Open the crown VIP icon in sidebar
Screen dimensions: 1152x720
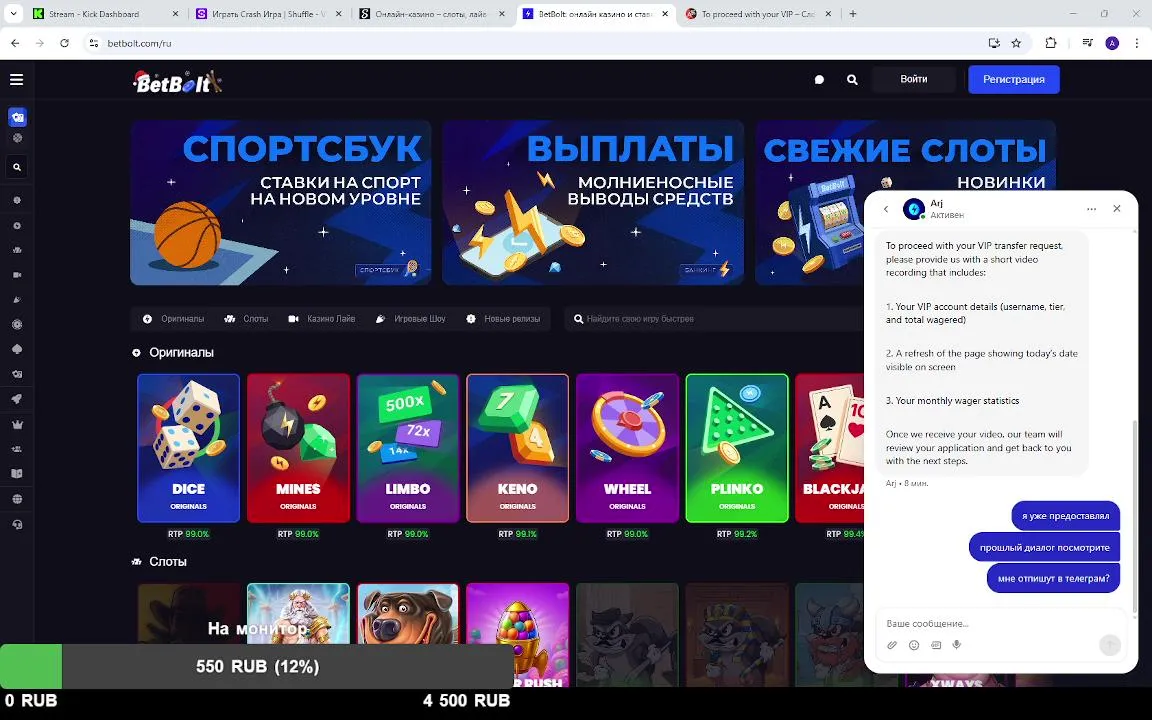(x=17, y=424)
